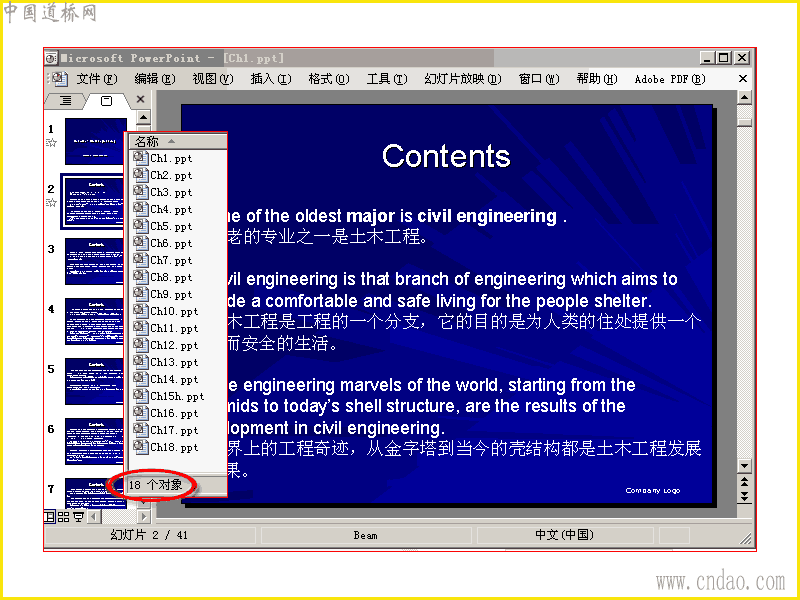
Task: Click the normal view icon at bottom left
Action: (x=50, y=517)
